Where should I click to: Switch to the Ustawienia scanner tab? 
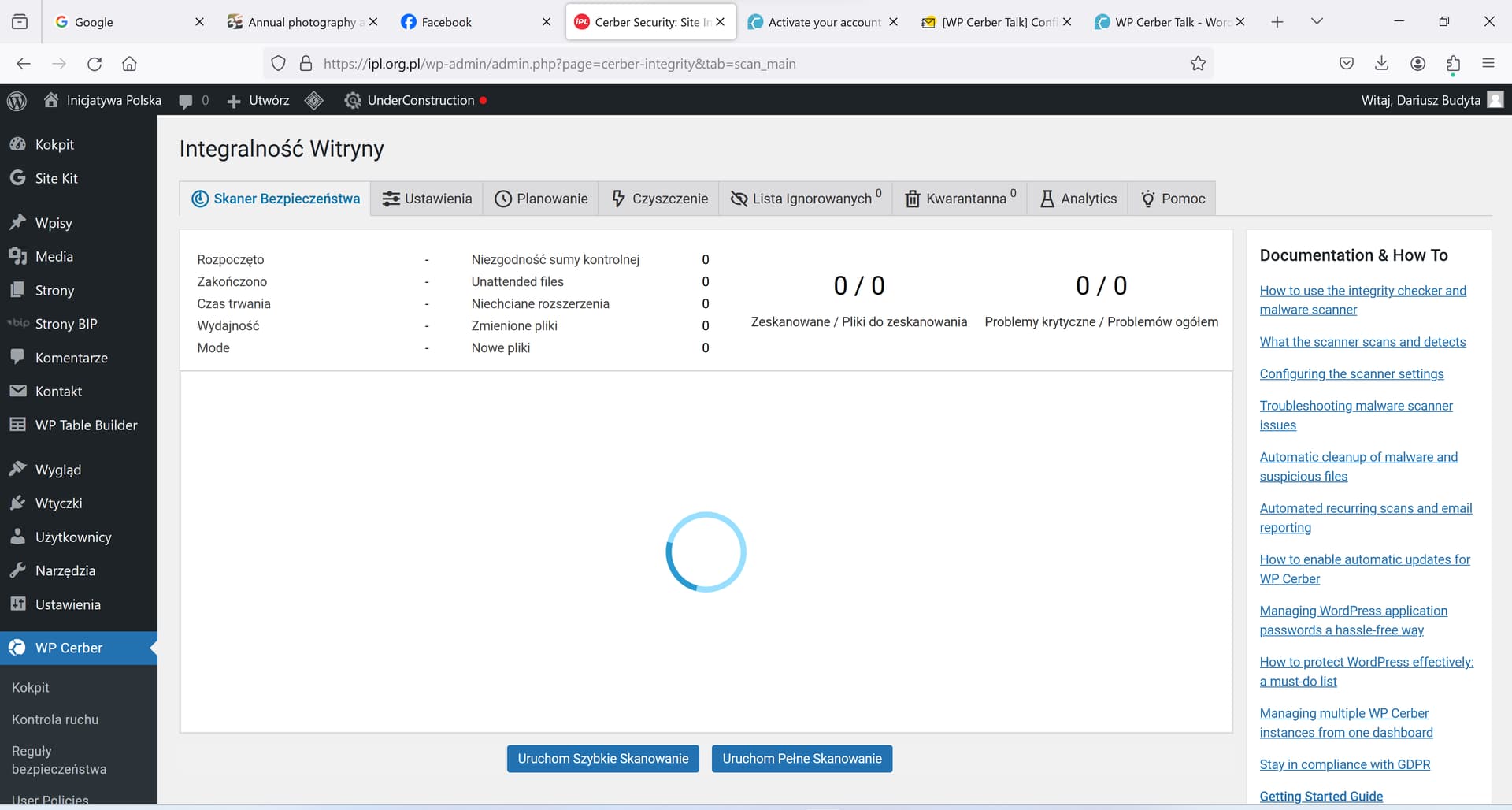pyautogui.click(x=428, y=199)
